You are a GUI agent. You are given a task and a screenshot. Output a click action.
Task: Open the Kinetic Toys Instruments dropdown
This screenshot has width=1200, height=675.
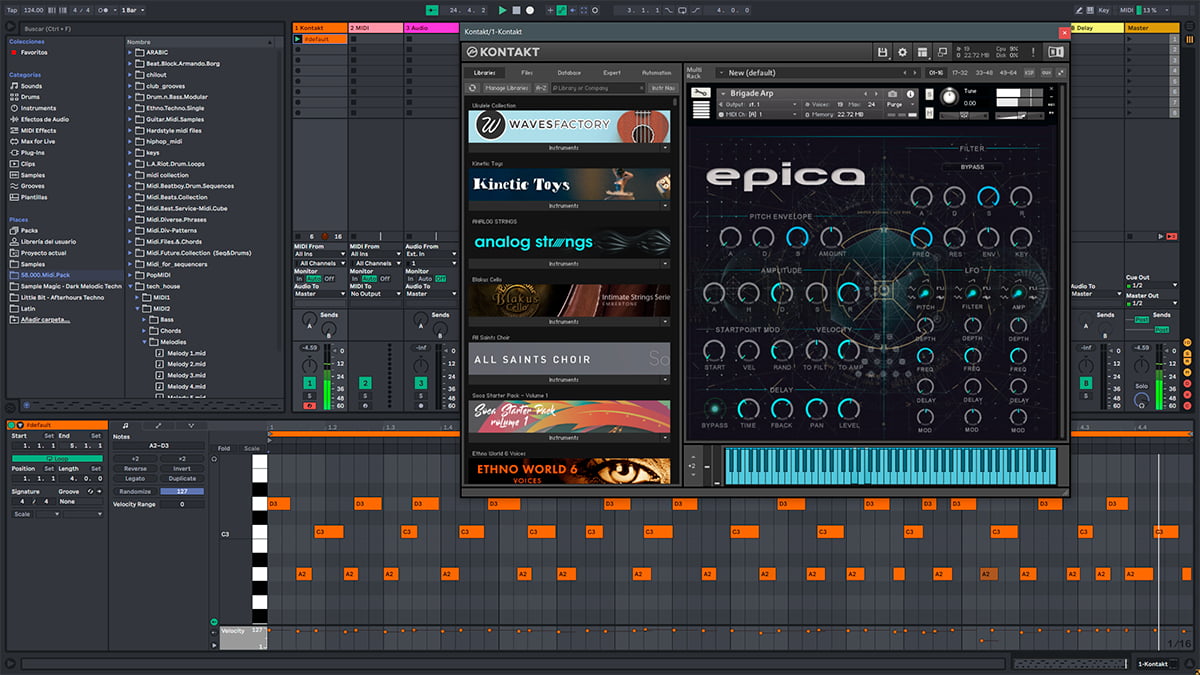(x=569, y=206)
